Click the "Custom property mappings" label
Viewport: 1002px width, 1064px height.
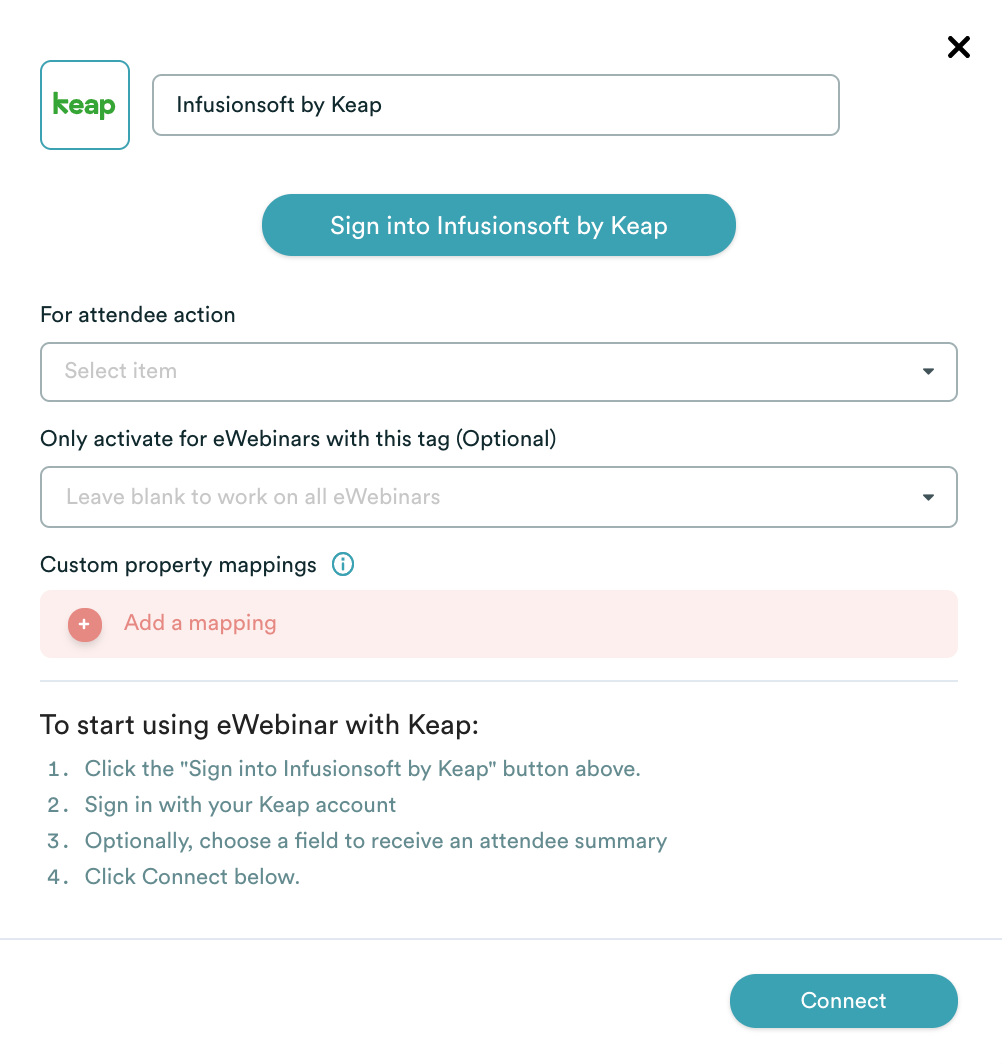tap(178, 565)
